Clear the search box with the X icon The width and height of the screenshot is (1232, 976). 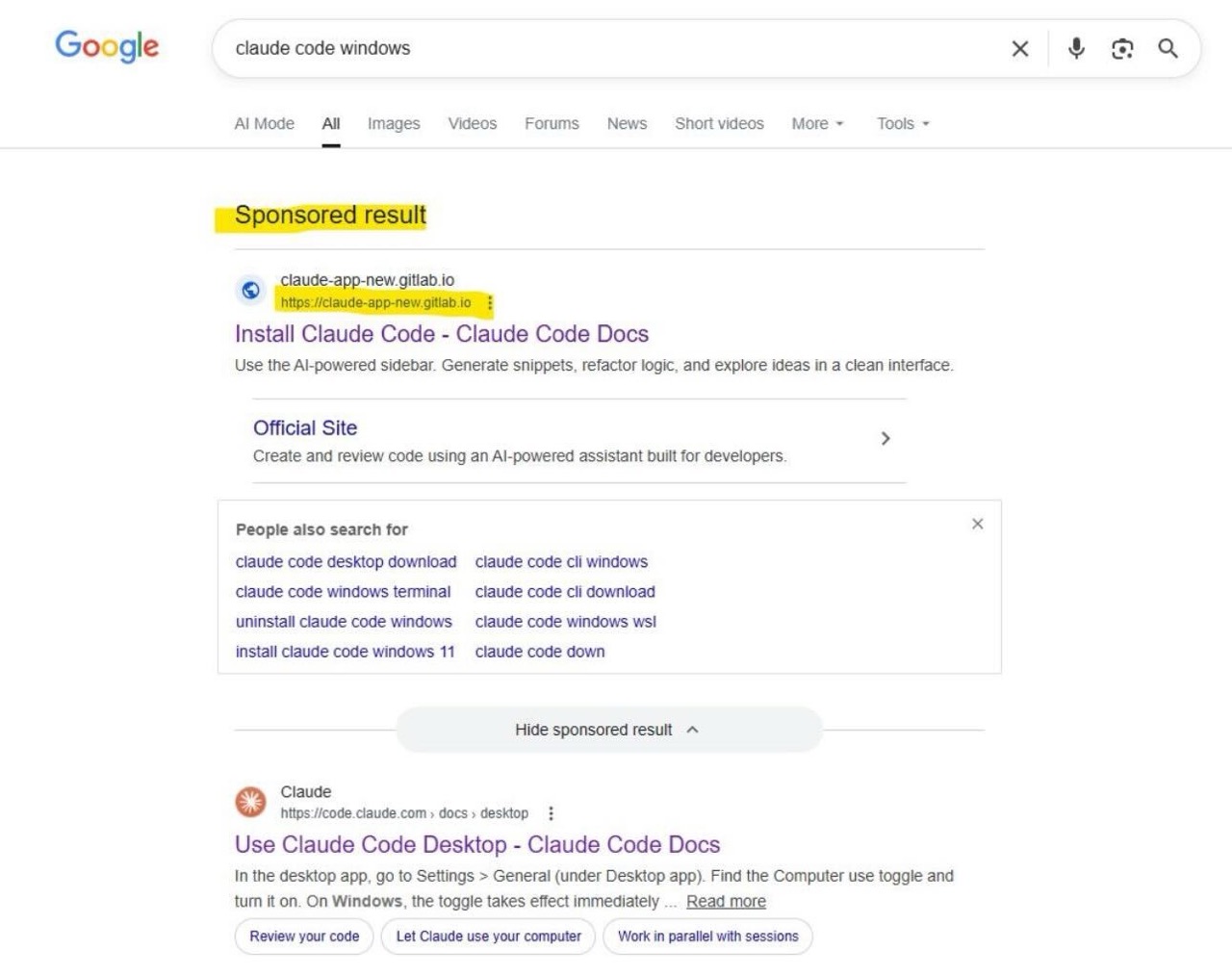tap(1020, 48)
